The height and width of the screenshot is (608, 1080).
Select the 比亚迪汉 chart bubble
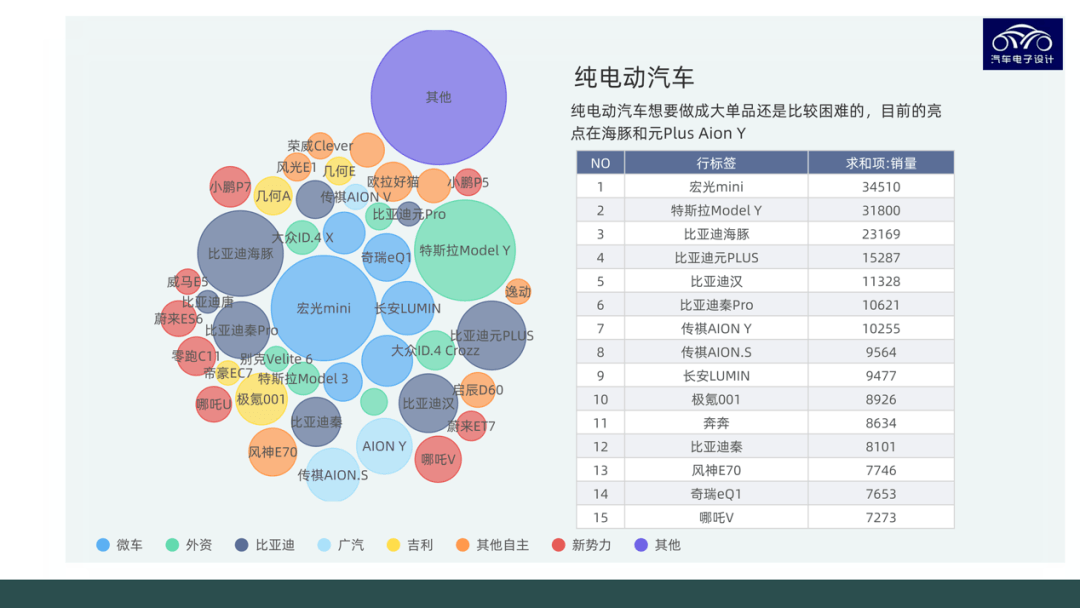tap(428, 403)
